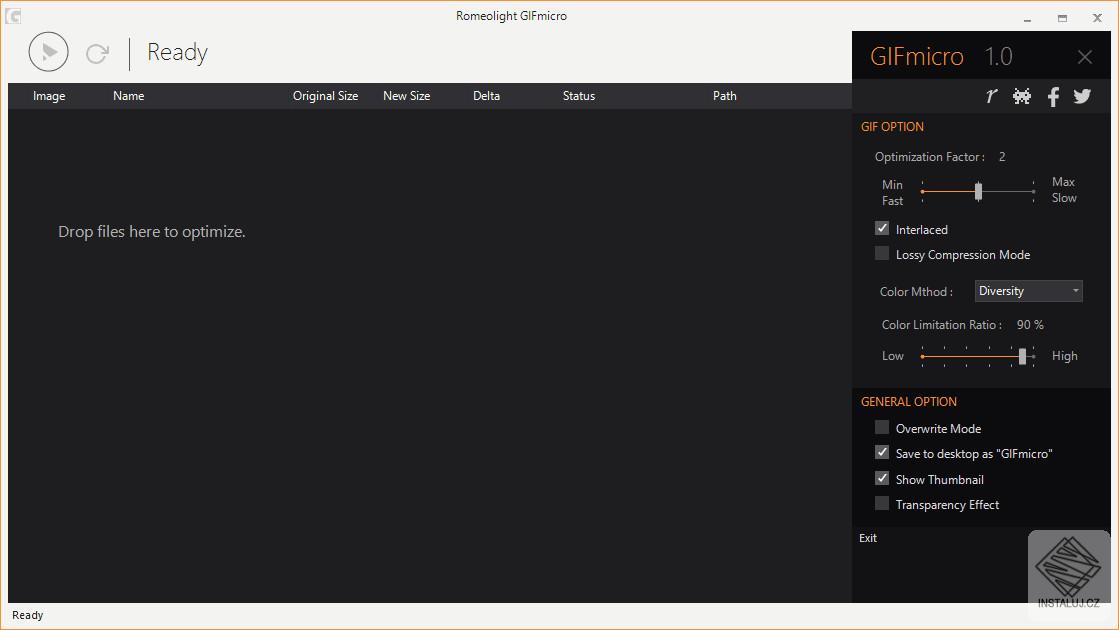This screenshot has height=630, width=1119.
Task: Click the '90 %' ratio value
Action: (x=1030, y=325)
